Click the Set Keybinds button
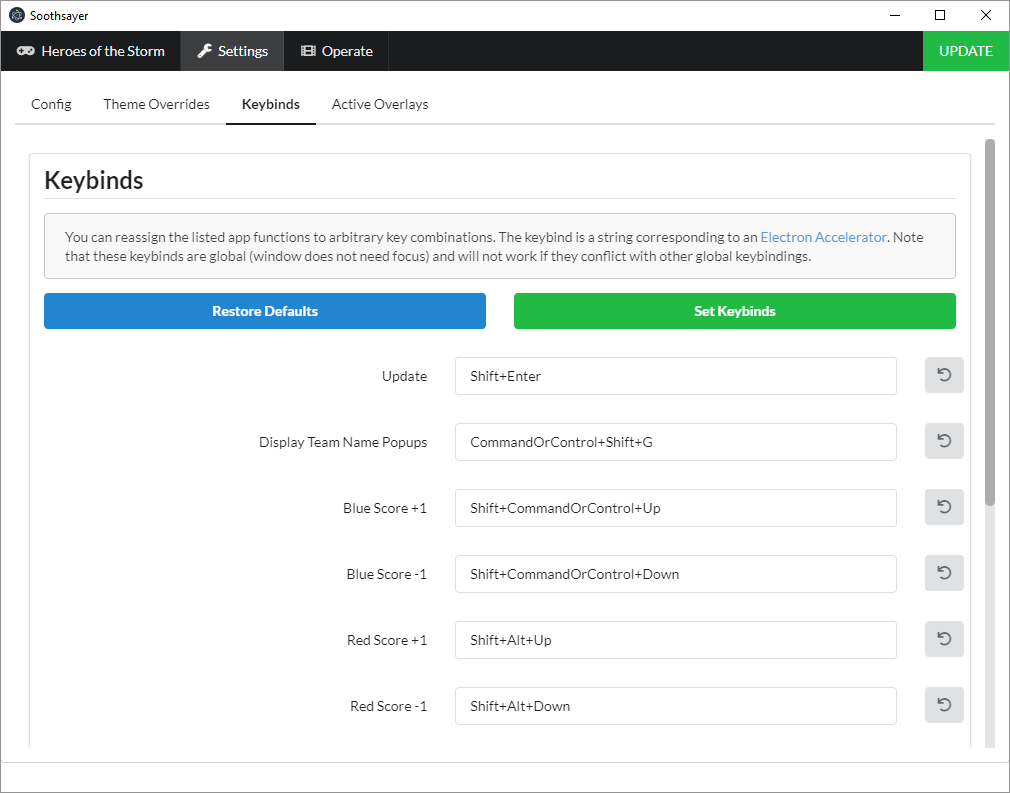The image size is (1010, 793). tap(734, 311)
